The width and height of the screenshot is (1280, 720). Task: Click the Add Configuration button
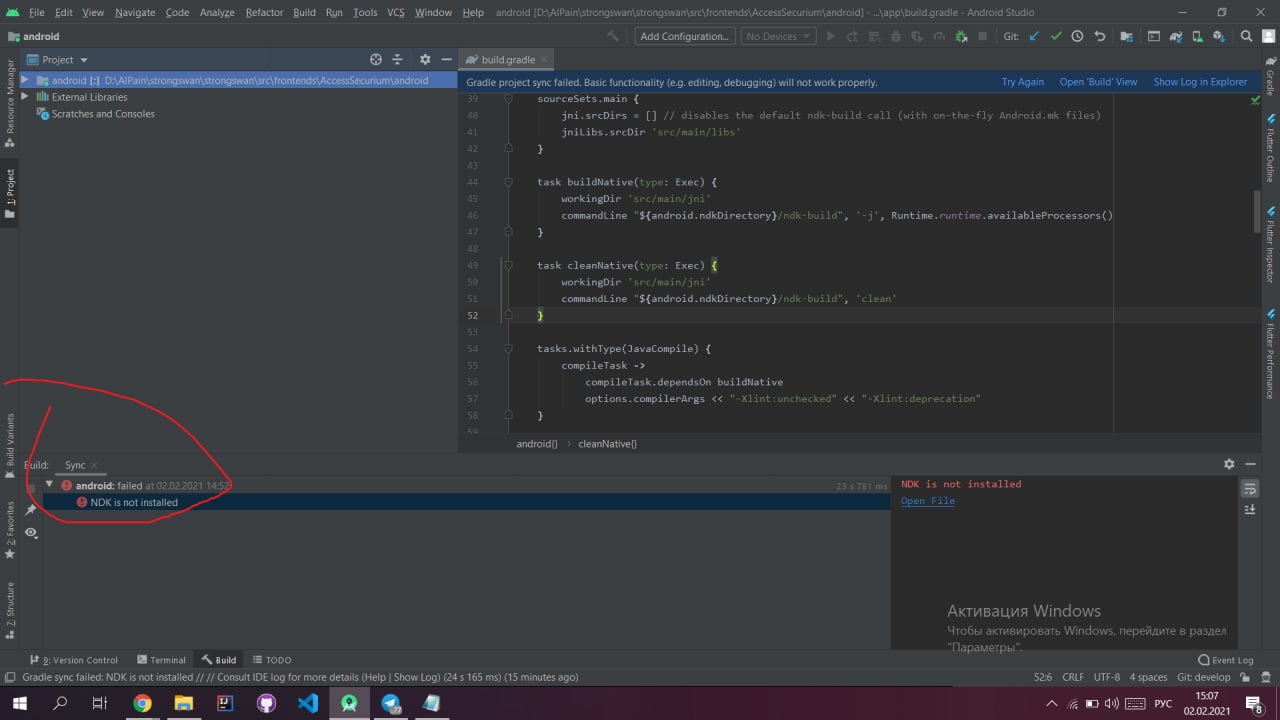(685, 36)
